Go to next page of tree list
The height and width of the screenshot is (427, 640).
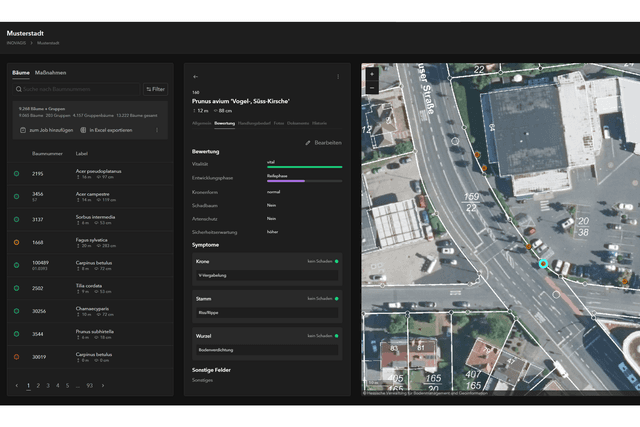click(103, 385)
